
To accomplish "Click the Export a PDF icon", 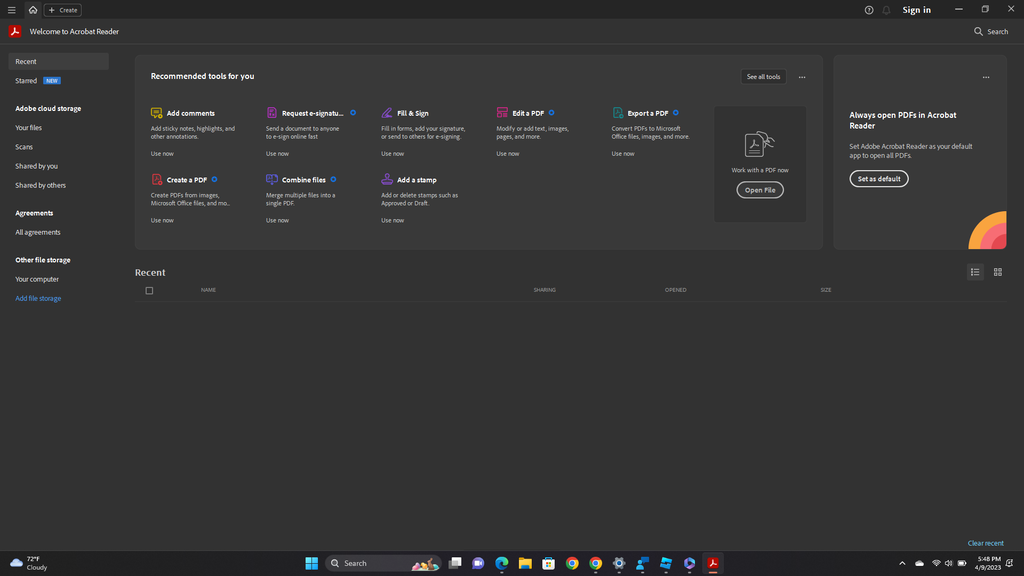I will click(x=618, y=113).
